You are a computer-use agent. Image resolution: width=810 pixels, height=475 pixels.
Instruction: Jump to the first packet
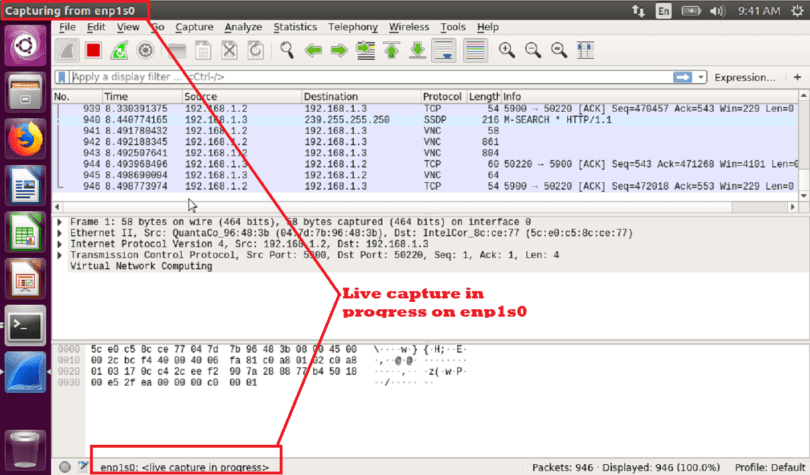[x=392, y=51]
